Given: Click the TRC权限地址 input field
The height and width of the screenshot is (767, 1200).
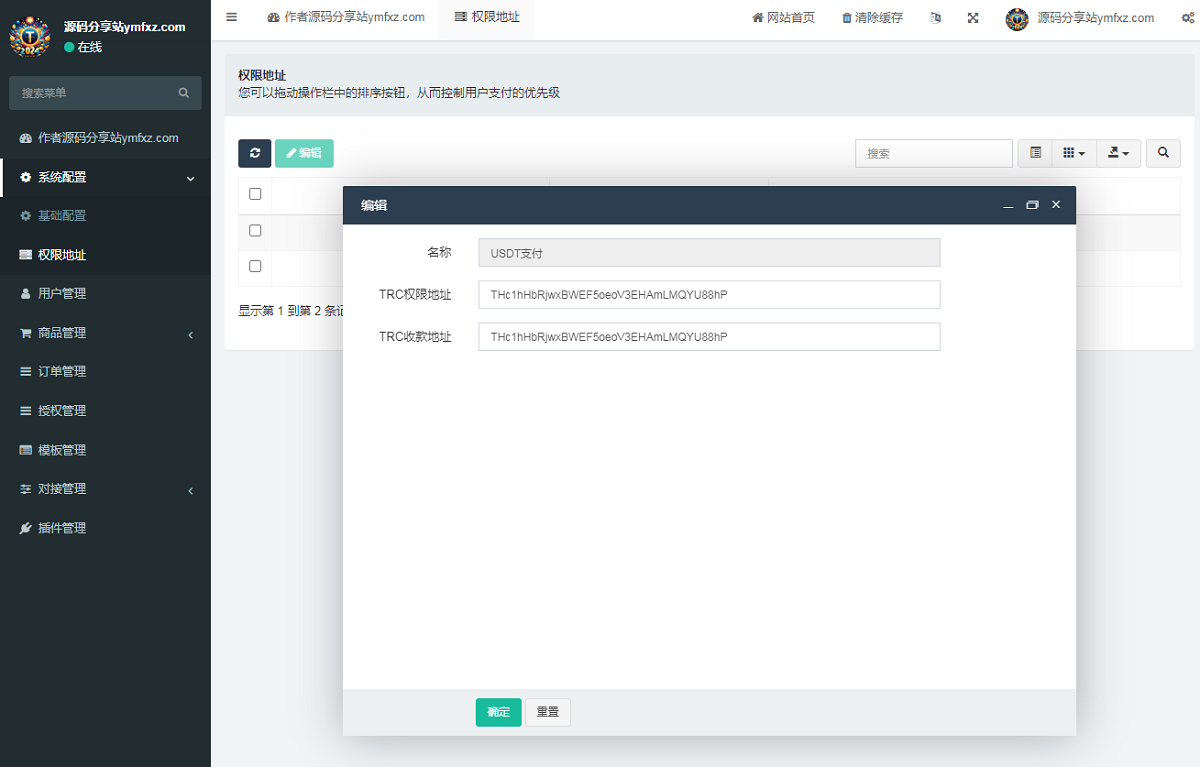Looking at the screenshot, I should click(709, 295).
